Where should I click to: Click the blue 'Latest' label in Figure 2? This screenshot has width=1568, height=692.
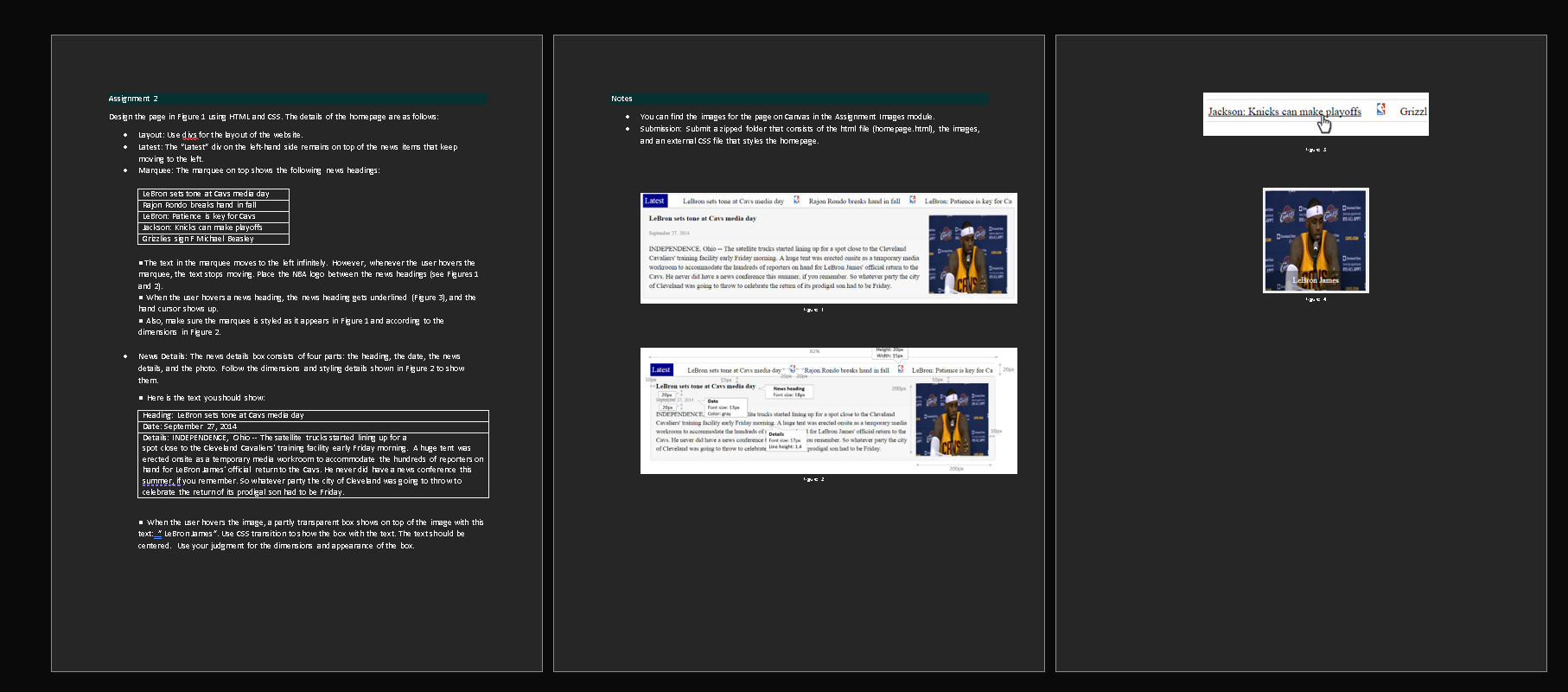point(661,369)
